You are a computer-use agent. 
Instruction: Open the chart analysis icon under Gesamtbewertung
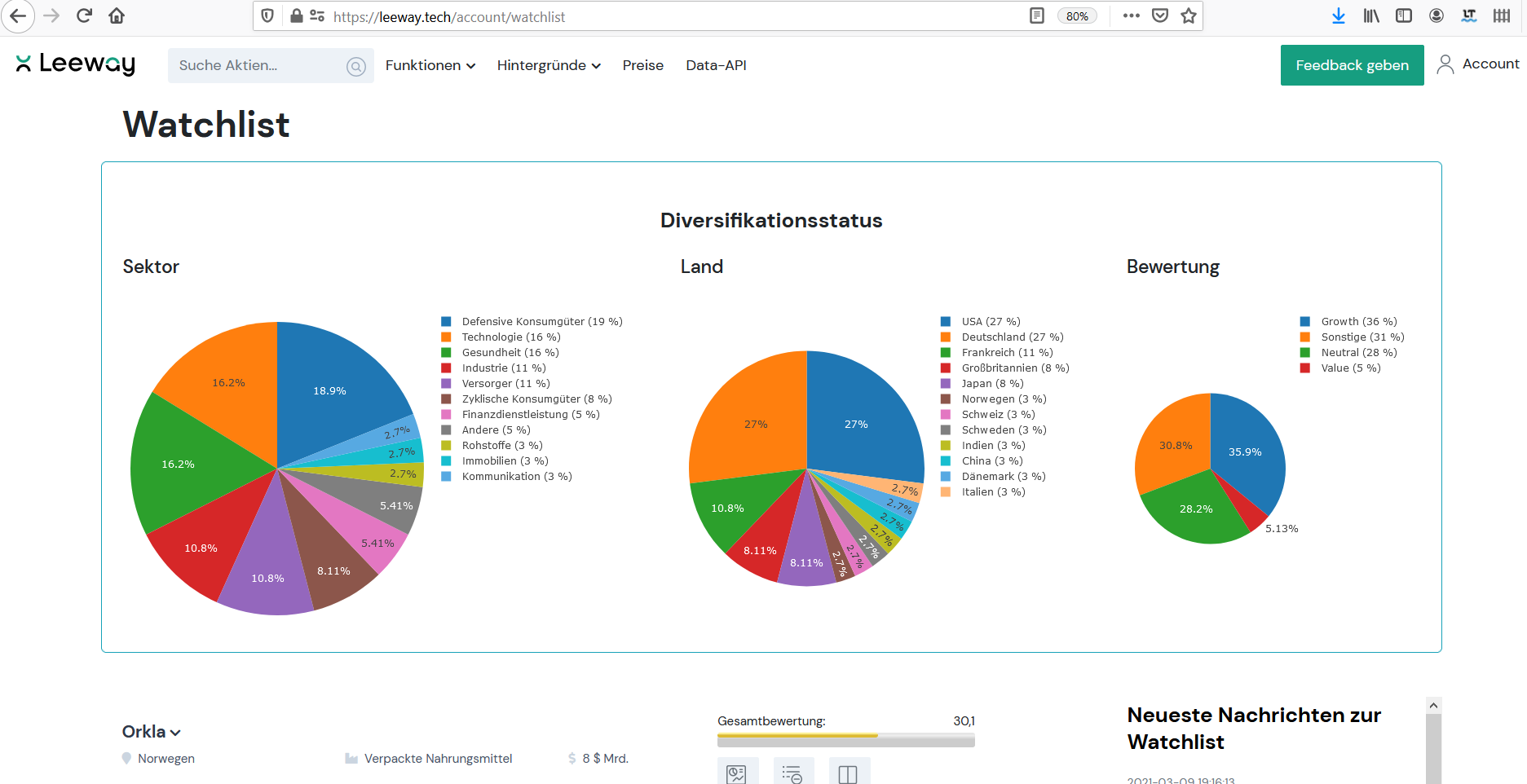point(737,773)
